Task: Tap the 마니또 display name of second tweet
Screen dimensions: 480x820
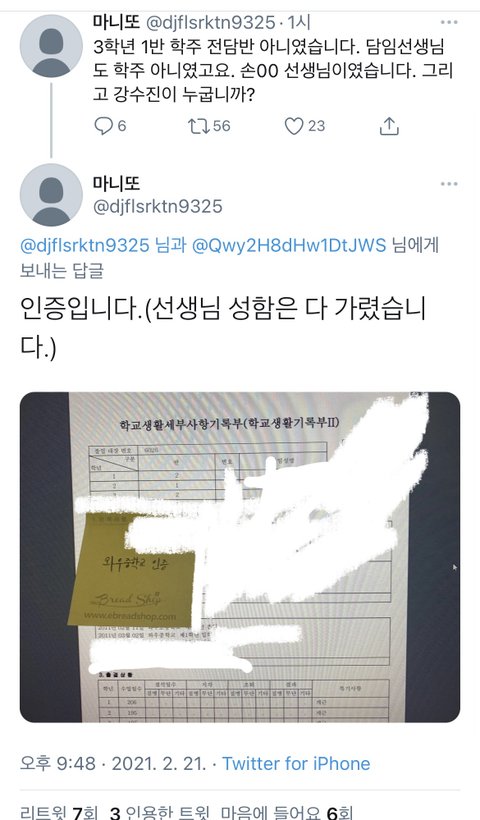Action: pyautogui.click(x=117, y=184)
